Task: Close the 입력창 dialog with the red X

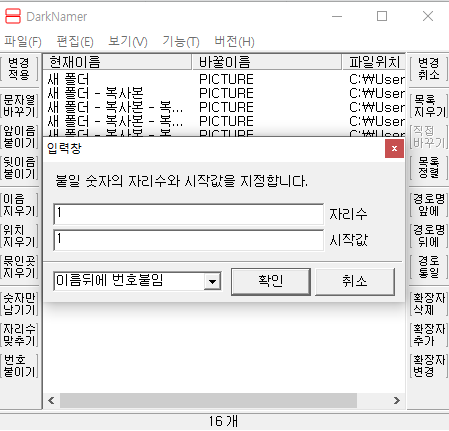Action: click(x=394, y=149)
